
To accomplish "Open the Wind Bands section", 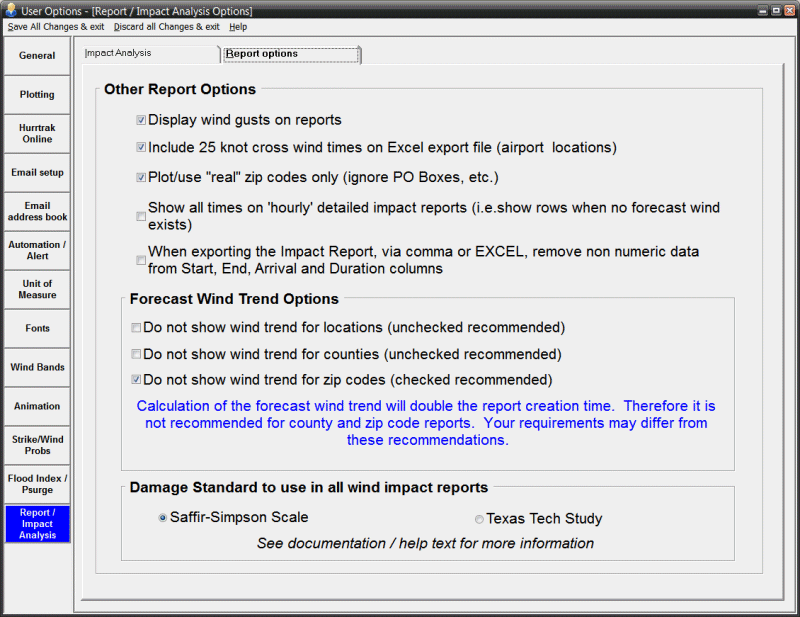I will click(37, 367).
